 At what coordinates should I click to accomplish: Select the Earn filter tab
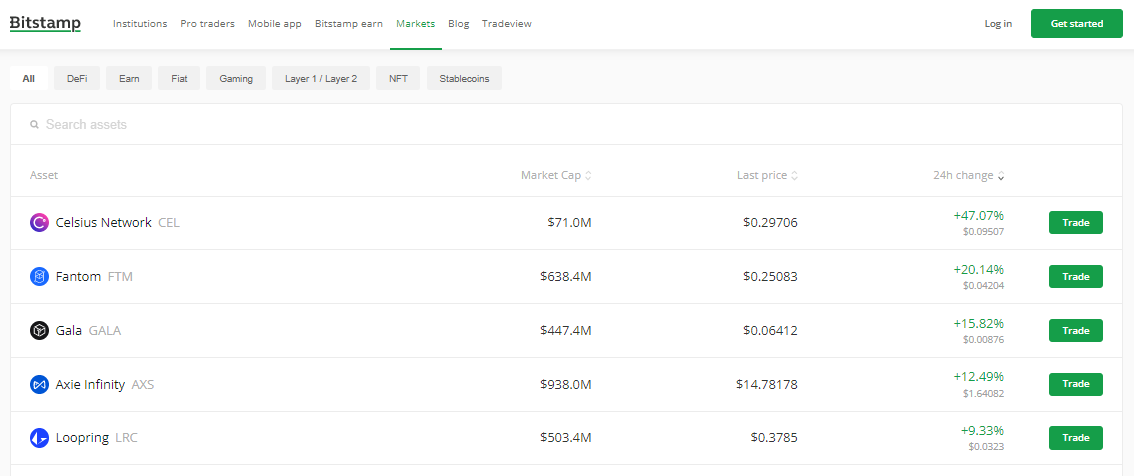click(x=129, y=78)
